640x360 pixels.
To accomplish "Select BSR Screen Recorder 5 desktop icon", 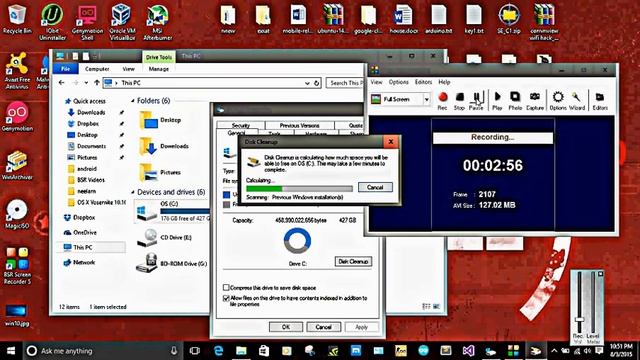I will pos(17,265).
